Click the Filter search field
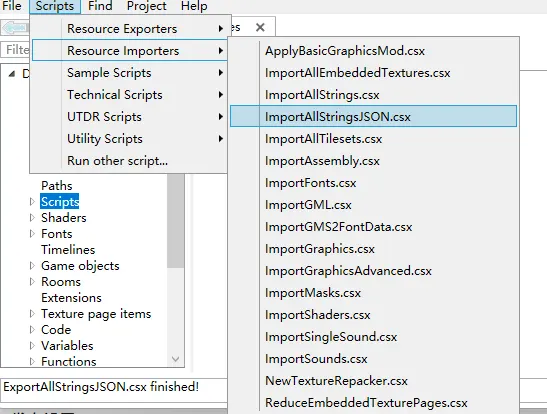The width and height of the screenshot is (547, 414). [x=15, y=50]
